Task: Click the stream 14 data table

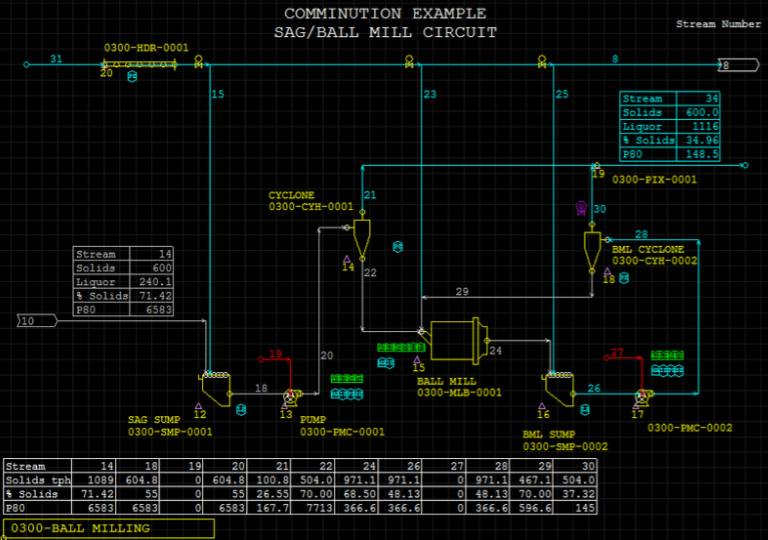Action: tap(124, 282)
